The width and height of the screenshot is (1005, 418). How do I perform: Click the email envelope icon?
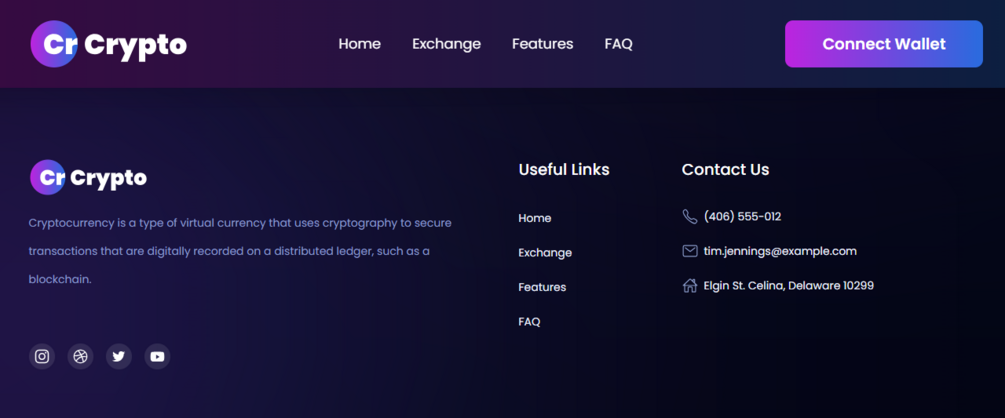click(689, 251)
